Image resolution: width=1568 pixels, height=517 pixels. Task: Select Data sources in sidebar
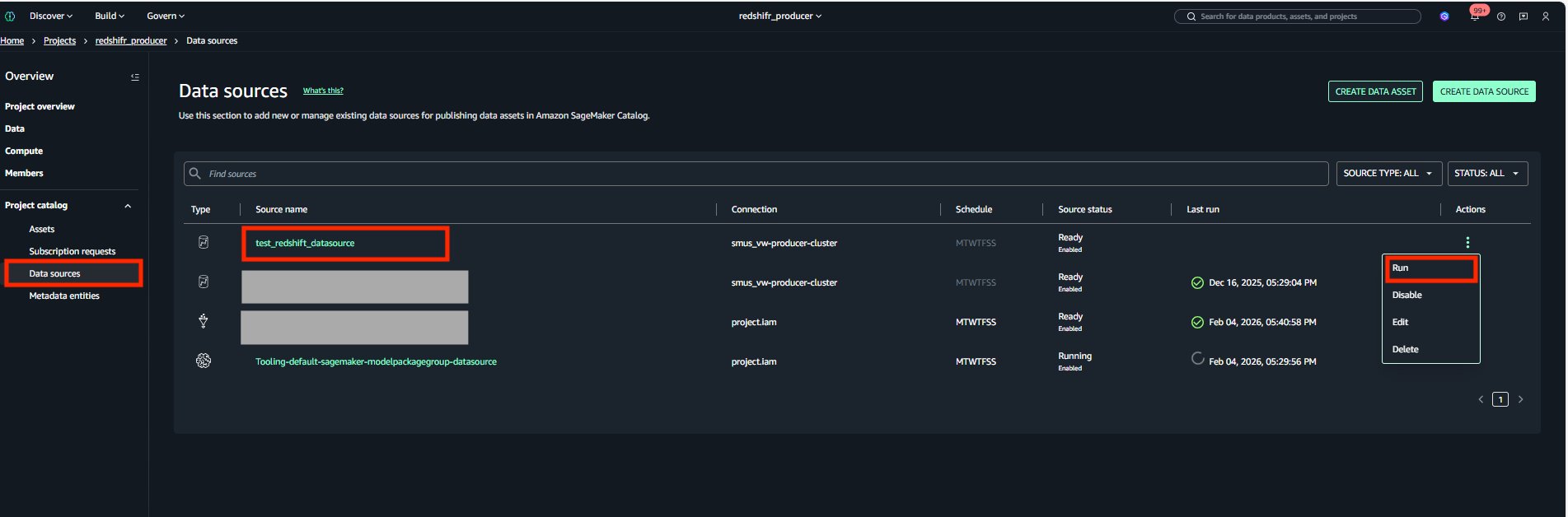(x=55, y=273)
